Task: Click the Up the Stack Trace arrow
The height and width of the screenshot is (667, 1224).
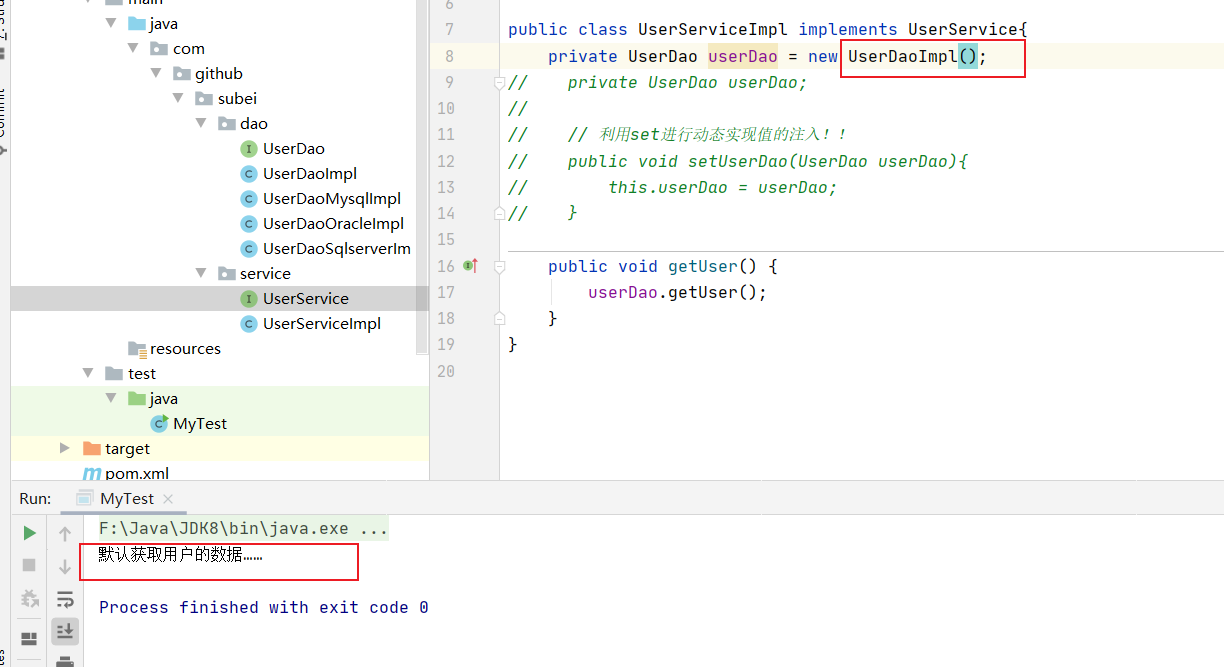Action: (x=65, y=534)
